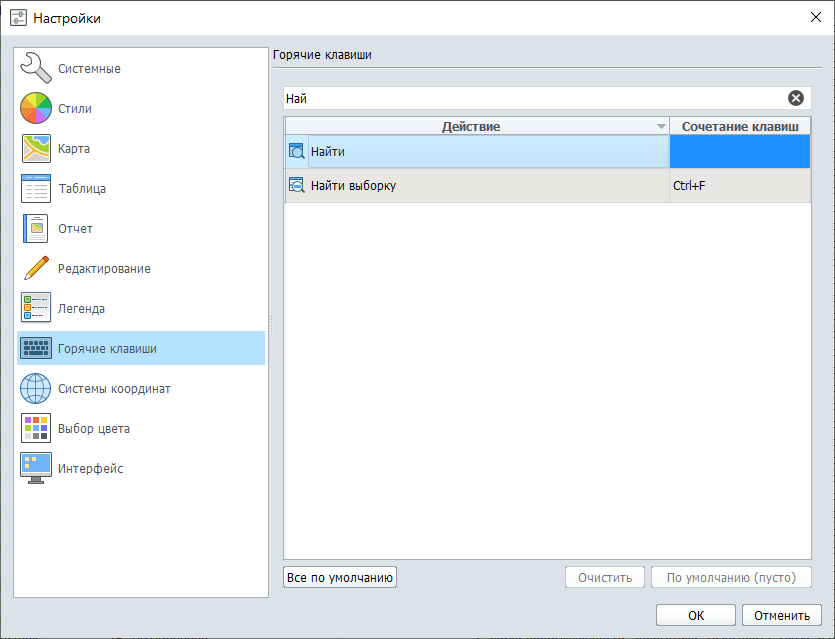Open the Отчет report icon
The image size is (835, 639).
pos(36,228)
